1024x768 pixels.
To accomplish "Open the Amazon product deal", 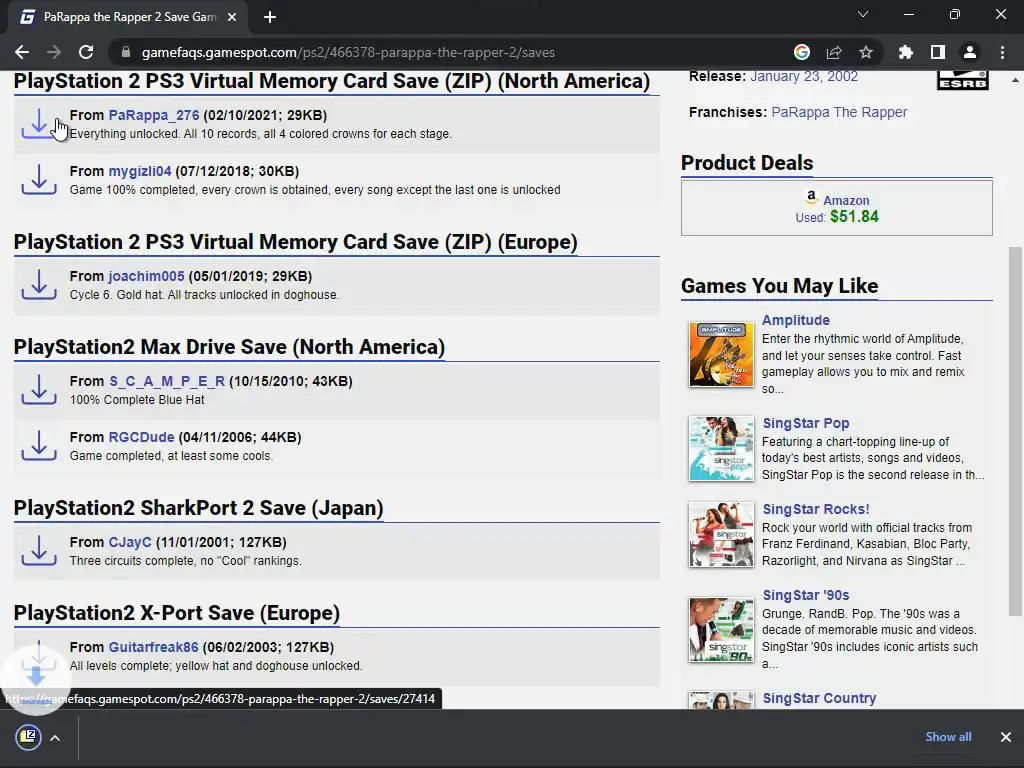I will click(x=846, y=200).
